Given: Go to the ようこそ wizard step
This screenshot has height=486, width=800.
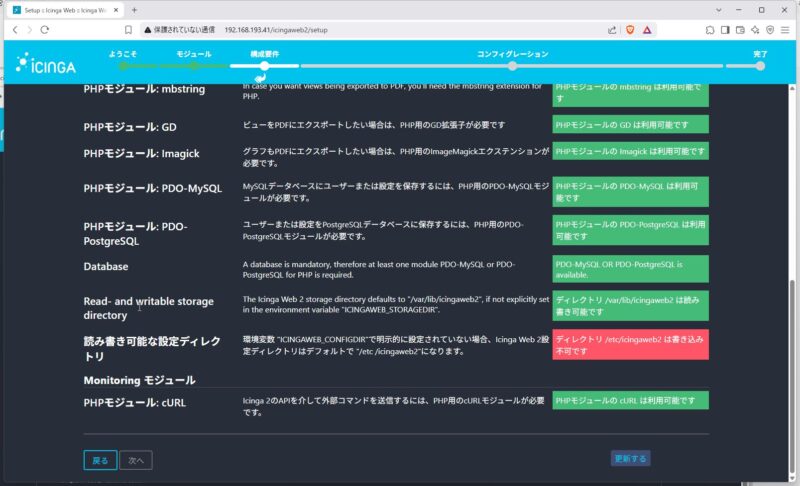Looking at the screenshot, I should [x=123, y=54].
